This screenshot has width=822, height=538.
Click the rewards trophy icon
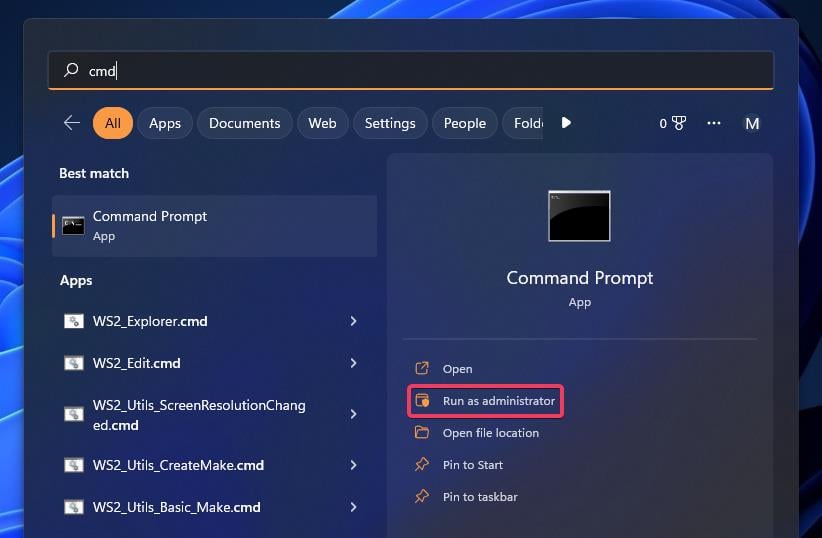(x=679, y=123)
